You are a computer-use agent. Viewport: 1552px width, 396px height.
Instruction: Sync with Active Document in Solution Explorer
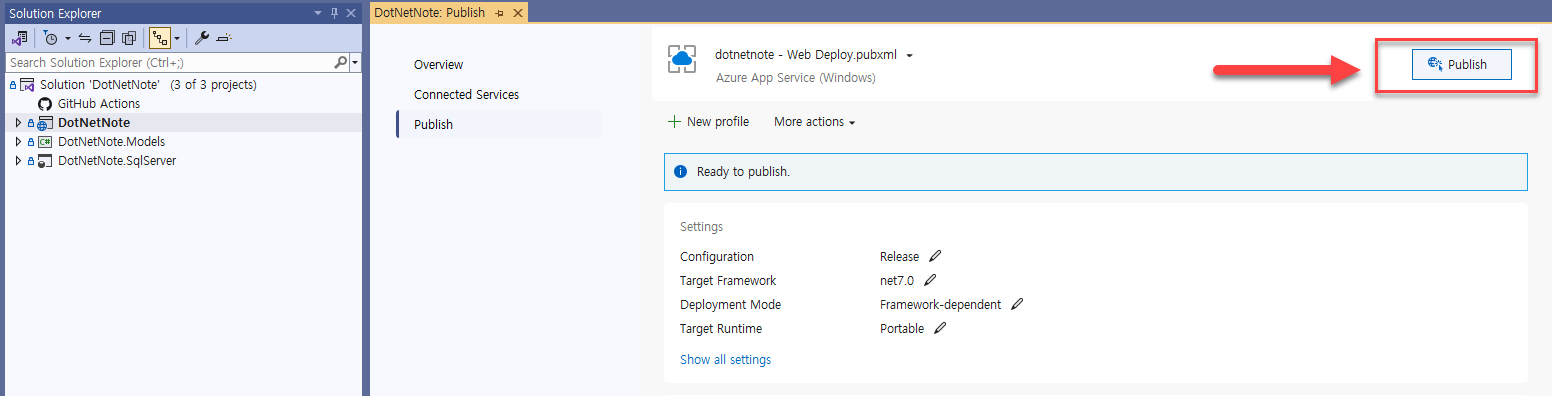tap(84, 38)
